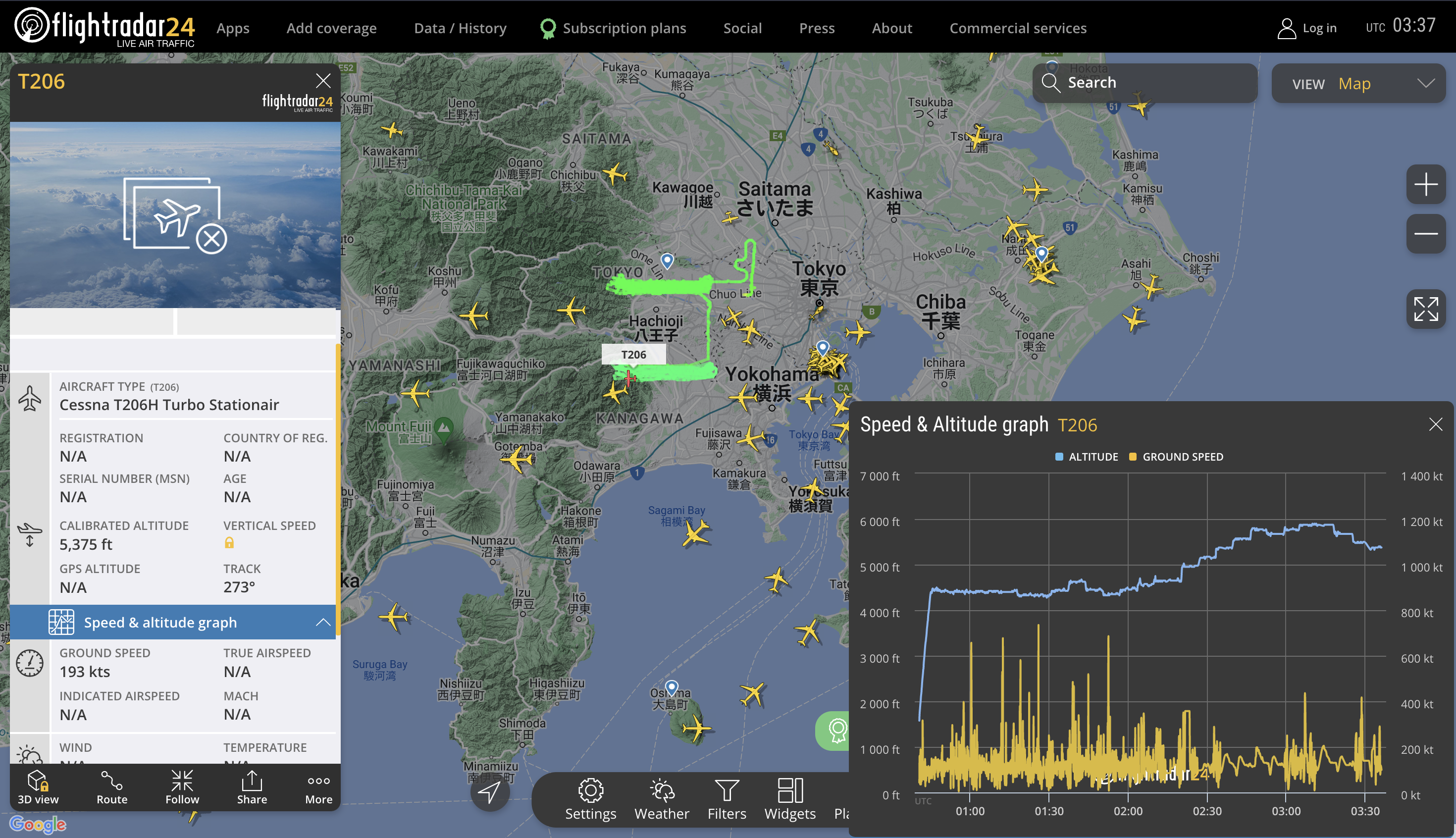Close the T206 flight panel
Image resolution: width=1456 pixels, height=838 pixels.
pyautogui.click(x=323, y=81)
